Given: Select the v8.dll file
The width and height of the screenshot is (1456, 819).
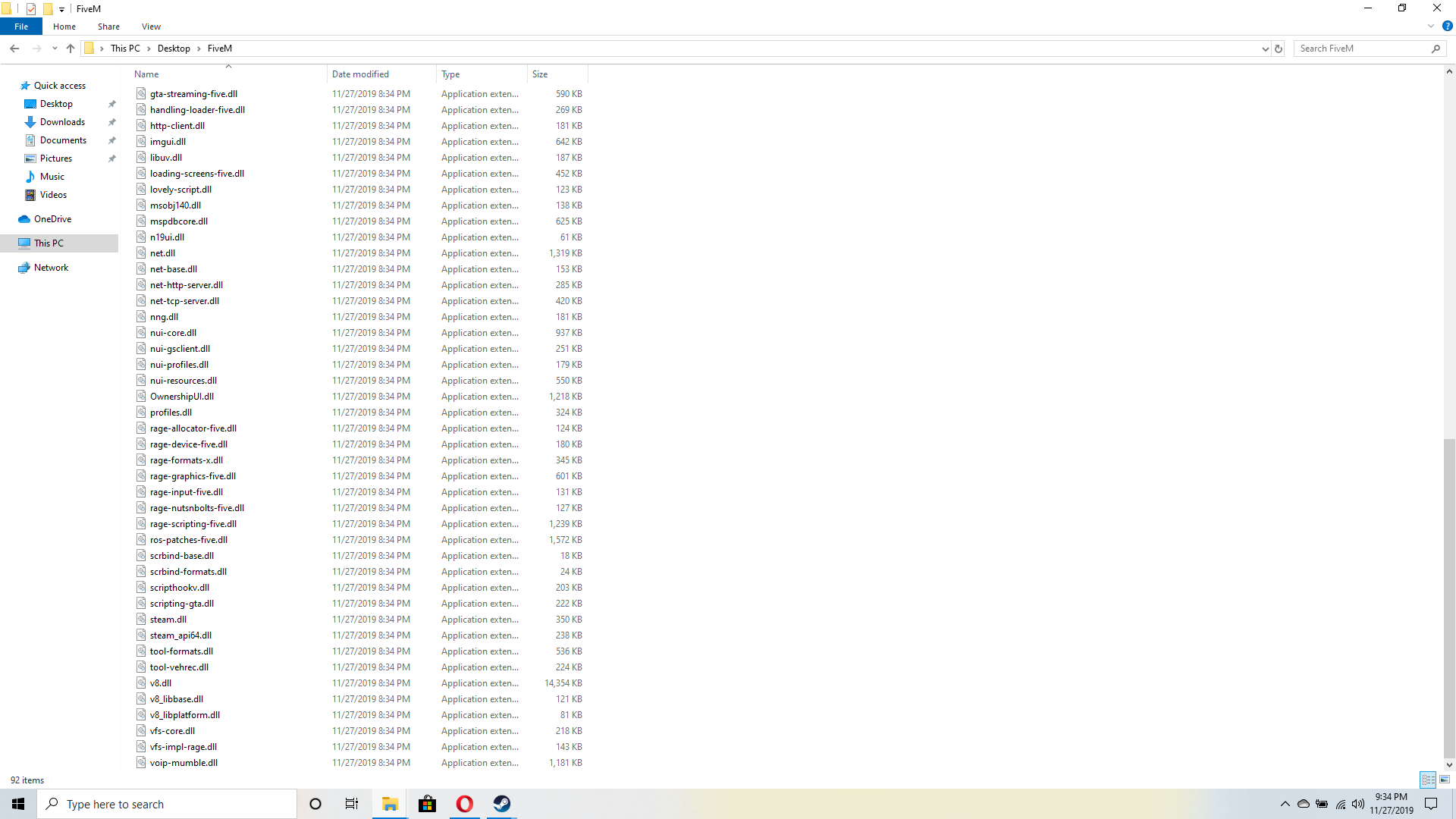Looking at the screenshot, I should coord(161,683).
